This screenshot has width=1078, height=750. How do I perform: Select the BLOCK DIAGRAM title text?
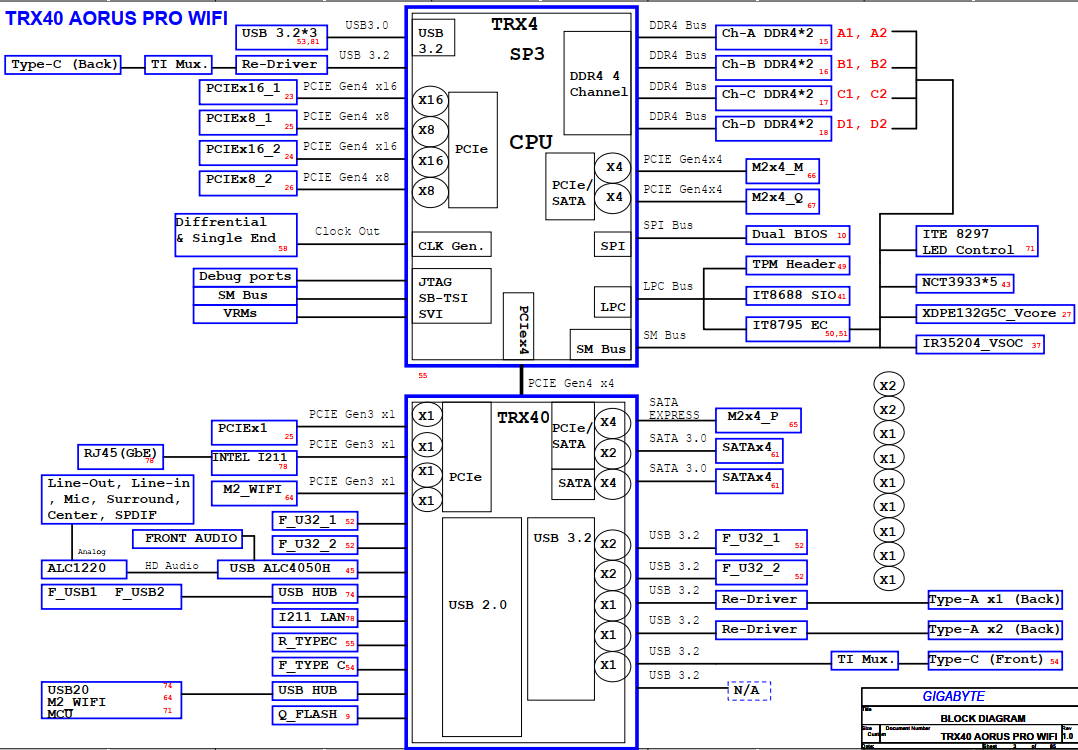[982, 718]
